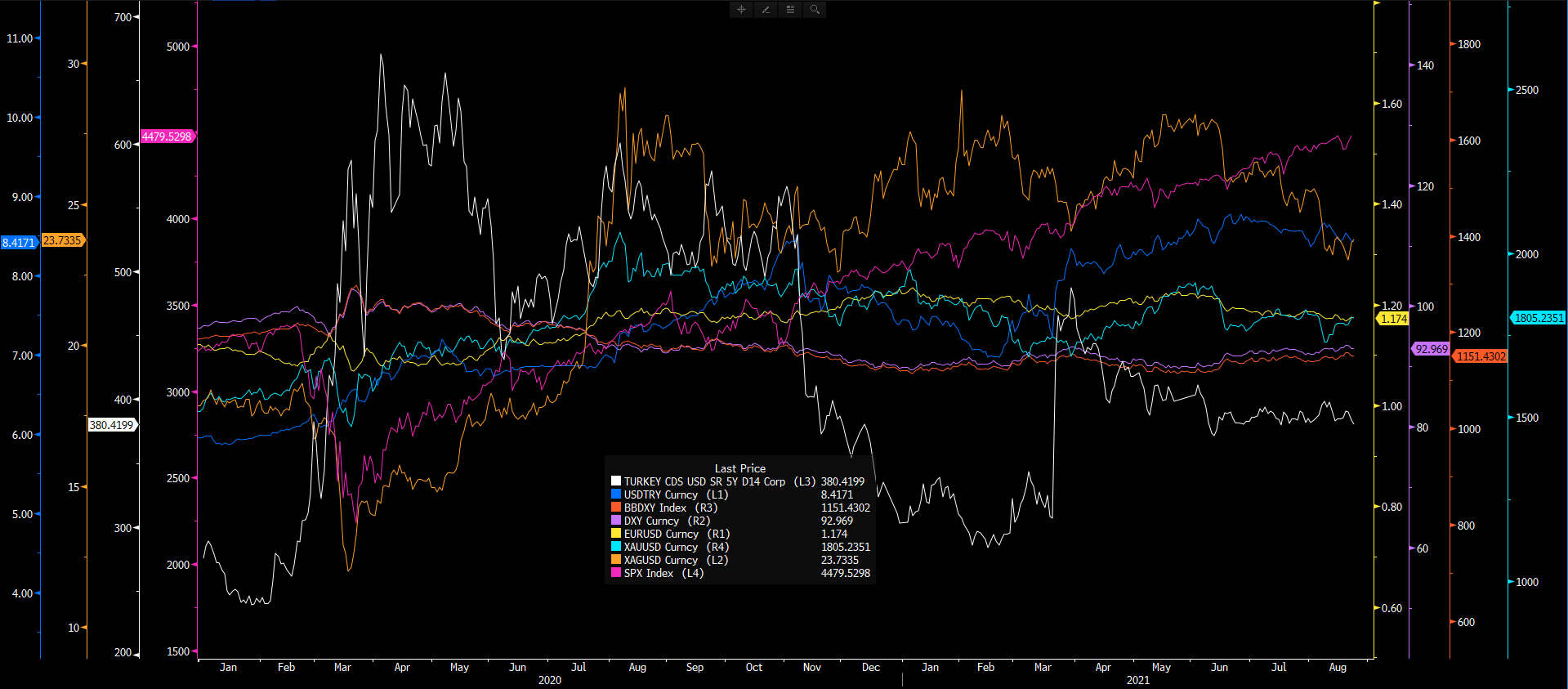The image size is (1568, 689).
Task: Activate the crosshair cursor tool
Action: pos(741,10)
